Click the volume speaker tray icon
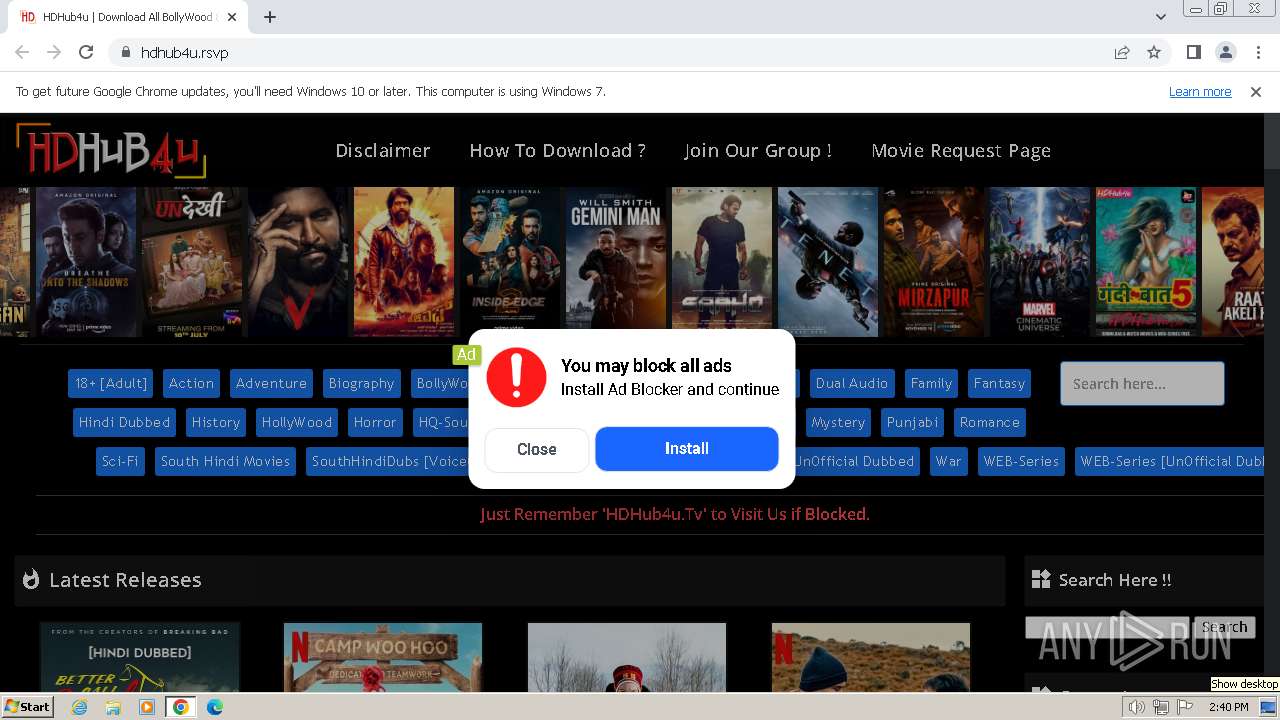The width and height of the screenshot is (1280, 720). (x=1137, y=707)
